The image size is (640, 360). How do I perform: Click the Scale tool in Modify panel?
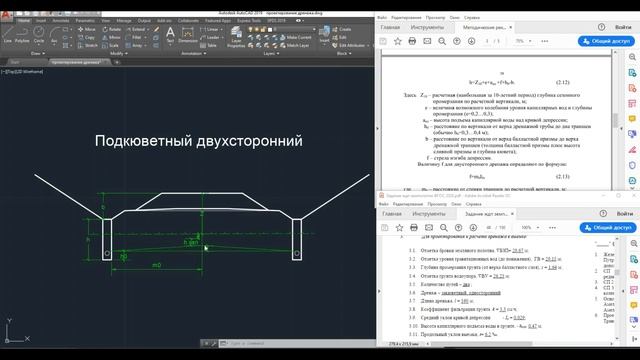tap(110, 46)
